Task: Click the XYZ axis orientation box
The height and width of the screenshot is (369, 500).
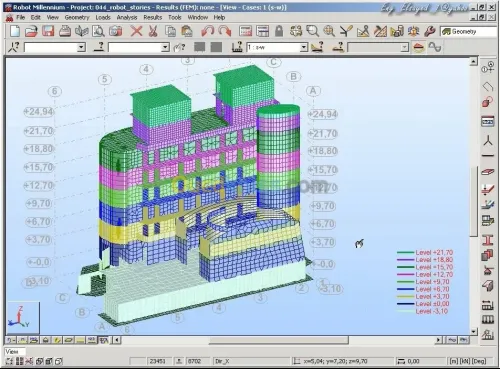Action: [23, 318]
